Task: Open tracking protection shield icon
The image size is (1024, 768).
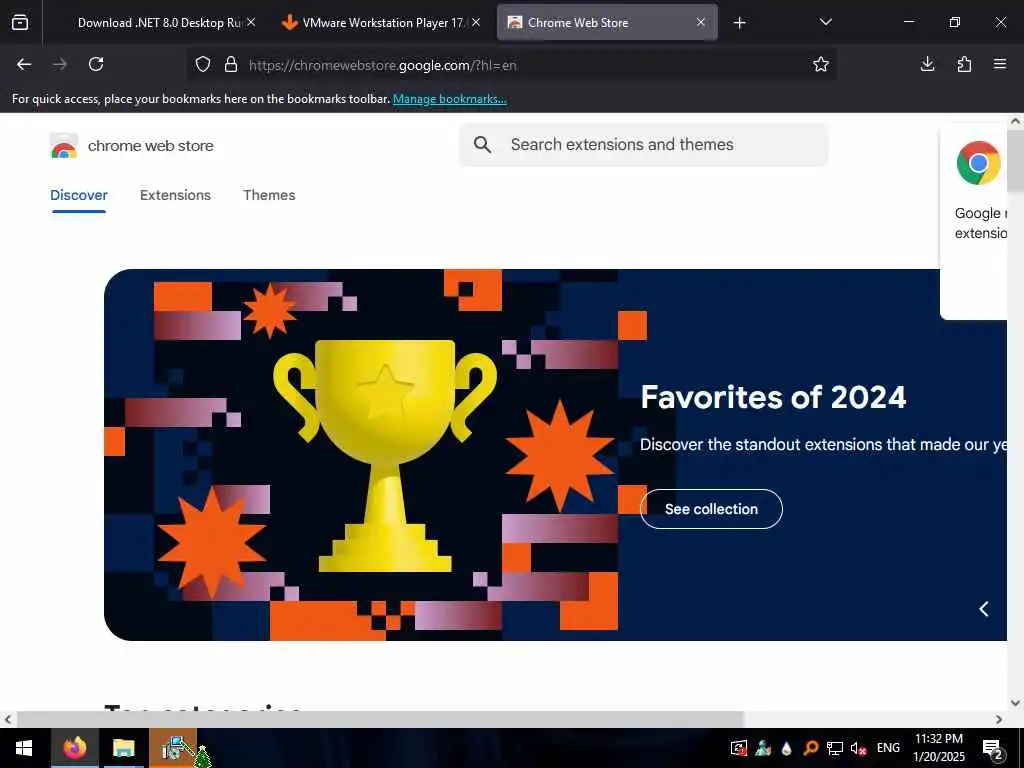Action: click(203, 65)
